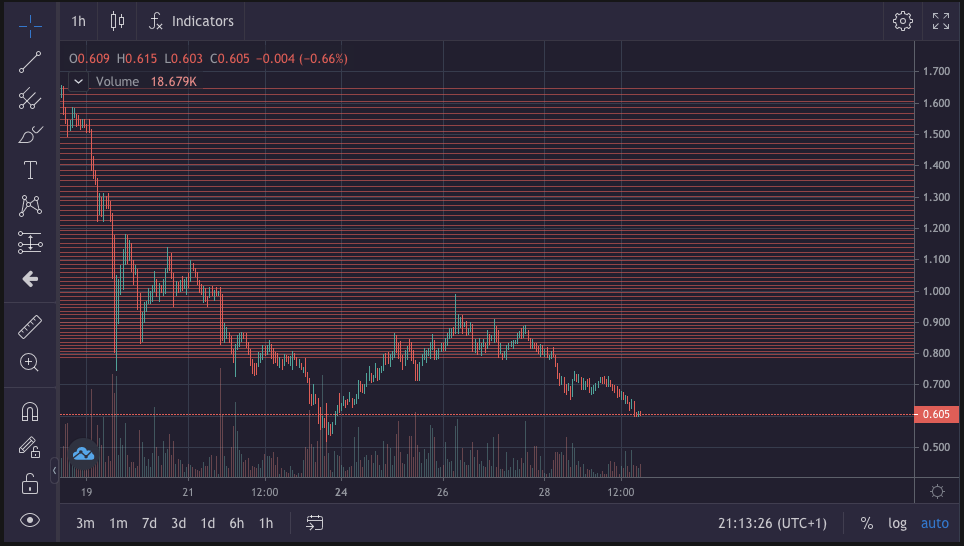The image size is (964, 546).
Task: Click the 1.700 price axis label
Action: [936, 71]
